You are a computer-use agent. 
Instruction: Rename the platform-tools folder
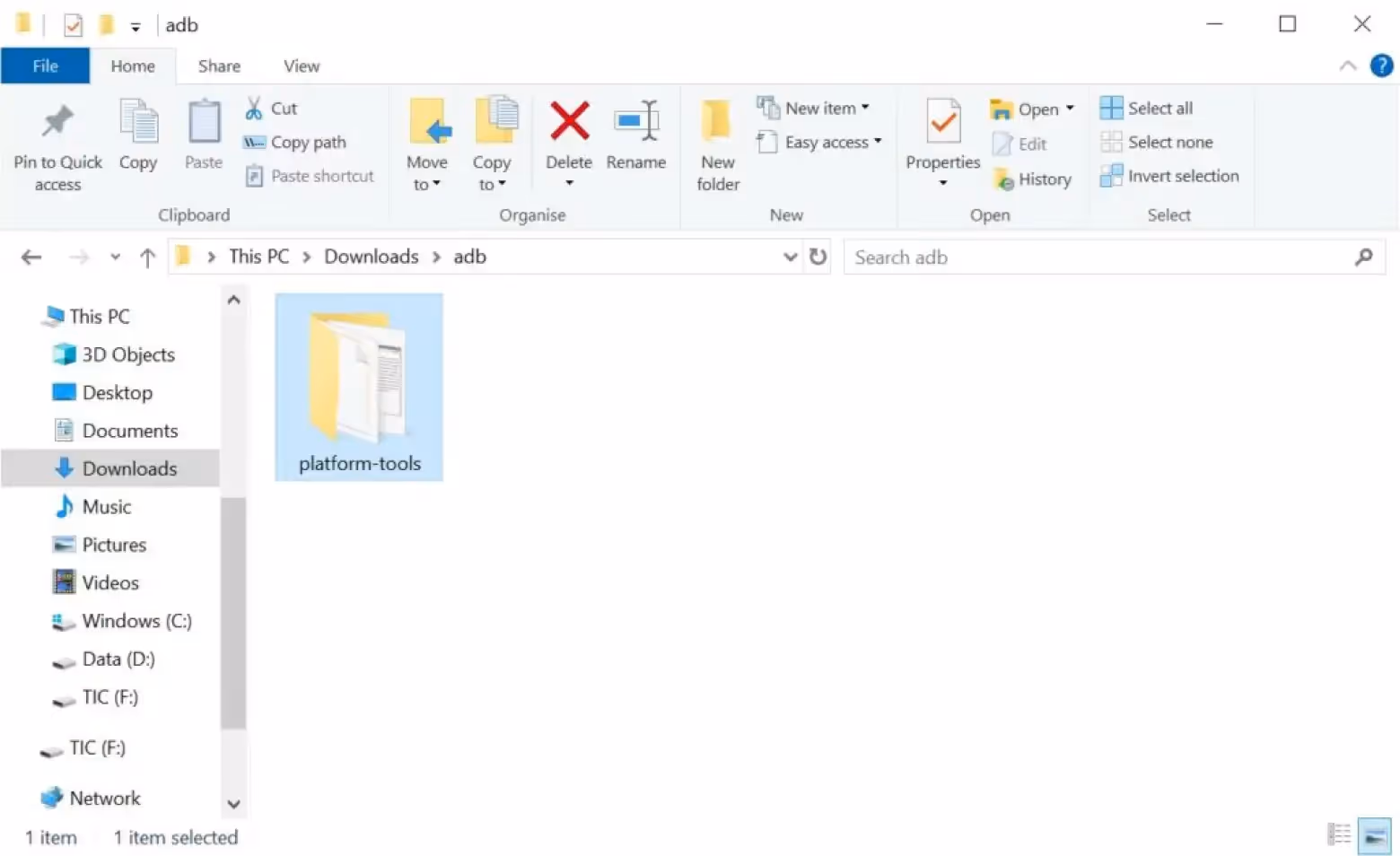636,135
